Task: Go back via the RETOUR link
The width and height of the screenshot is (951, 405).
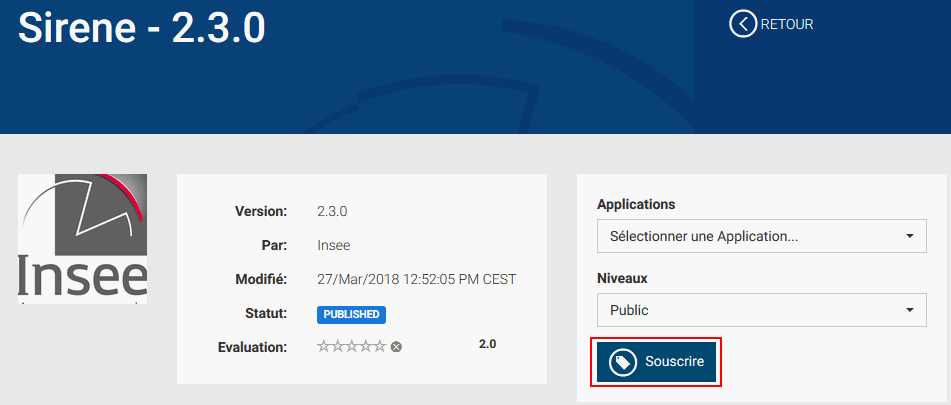Action: 787,25
